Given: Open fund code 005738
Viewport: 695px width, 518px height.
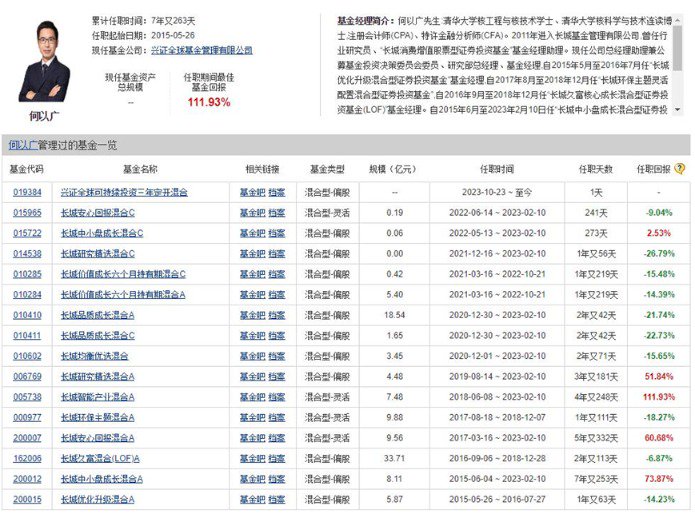Looking at the screenshot, I should pos(27,397).
